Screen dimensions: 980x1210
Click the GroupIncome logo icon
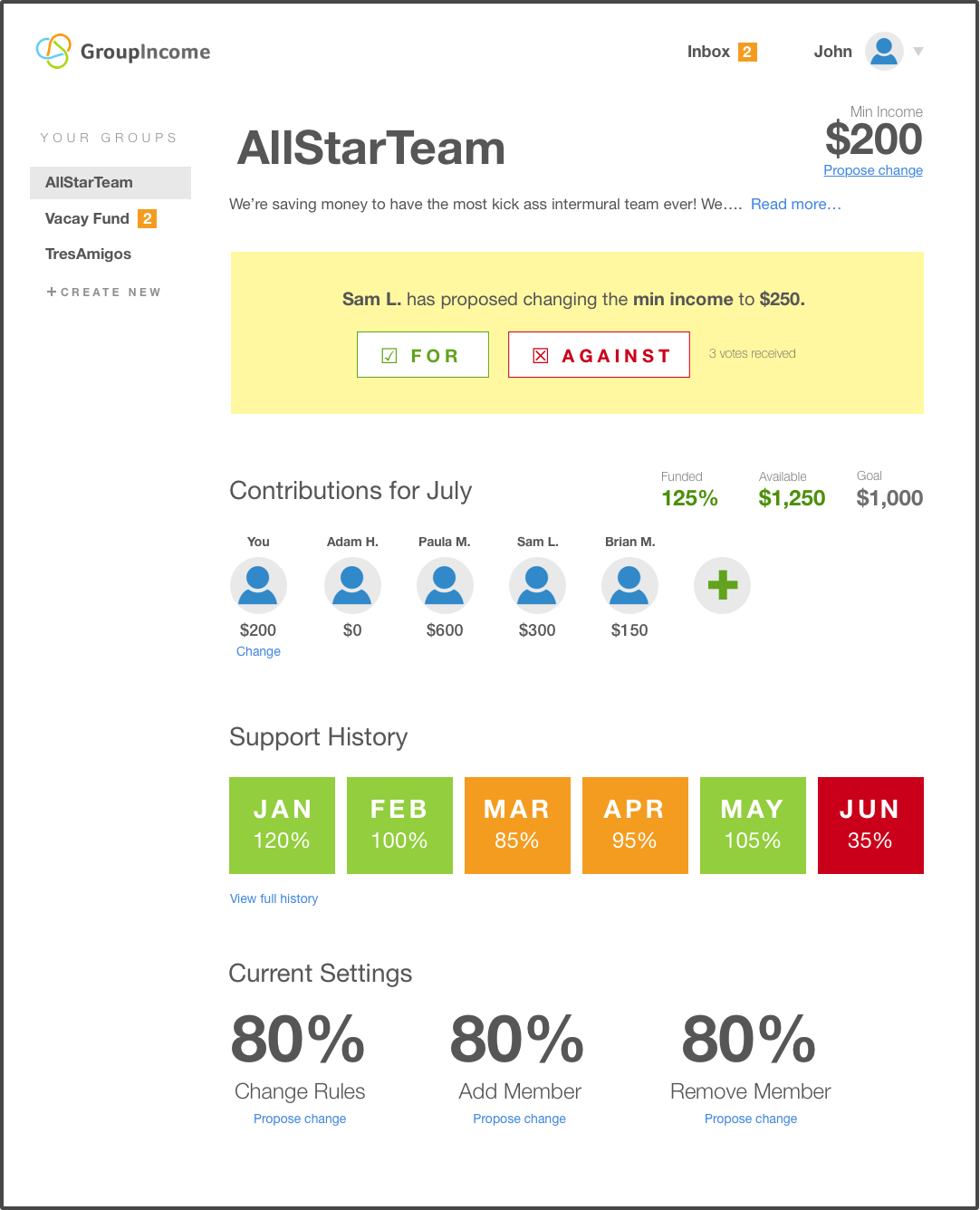[53, 52]
